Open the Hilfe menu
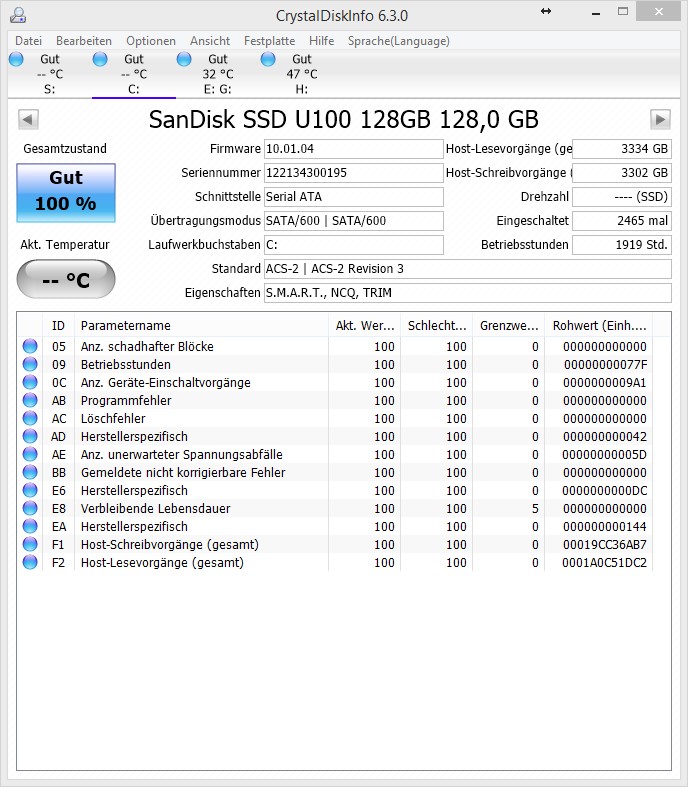 point(321,41)
